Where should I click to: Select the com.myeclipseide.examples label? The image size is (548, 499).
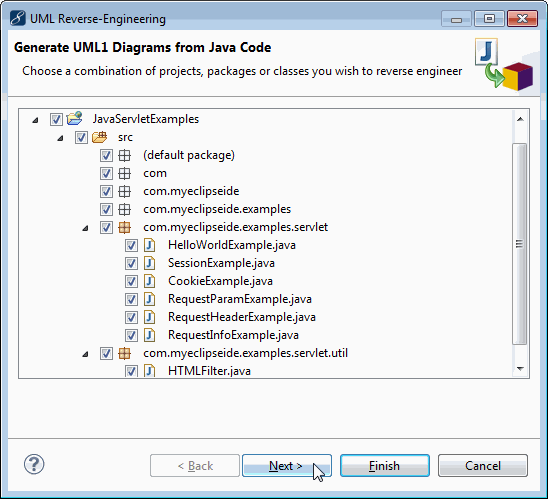pyautogui.click(x=217, y=209)
